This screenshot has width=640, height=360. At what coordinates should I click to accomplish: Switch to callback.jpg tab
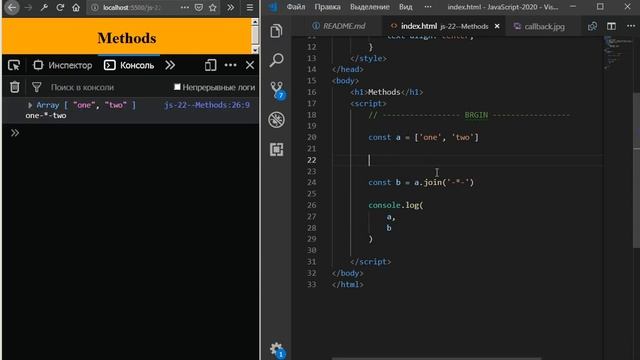pyautogui.click(x=539, y=26)
